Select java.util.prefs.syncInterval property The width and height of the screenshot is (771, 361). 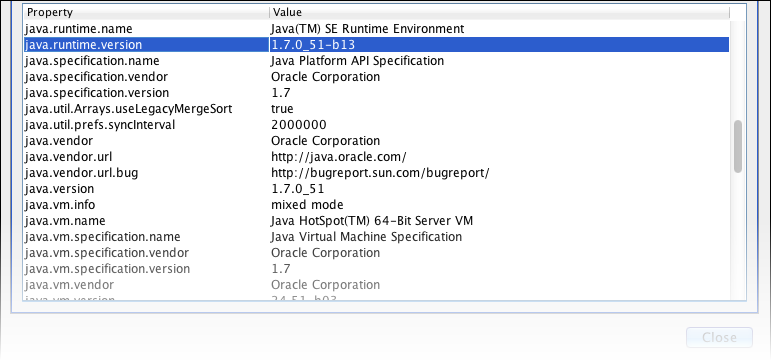click(x=376, y=125)
